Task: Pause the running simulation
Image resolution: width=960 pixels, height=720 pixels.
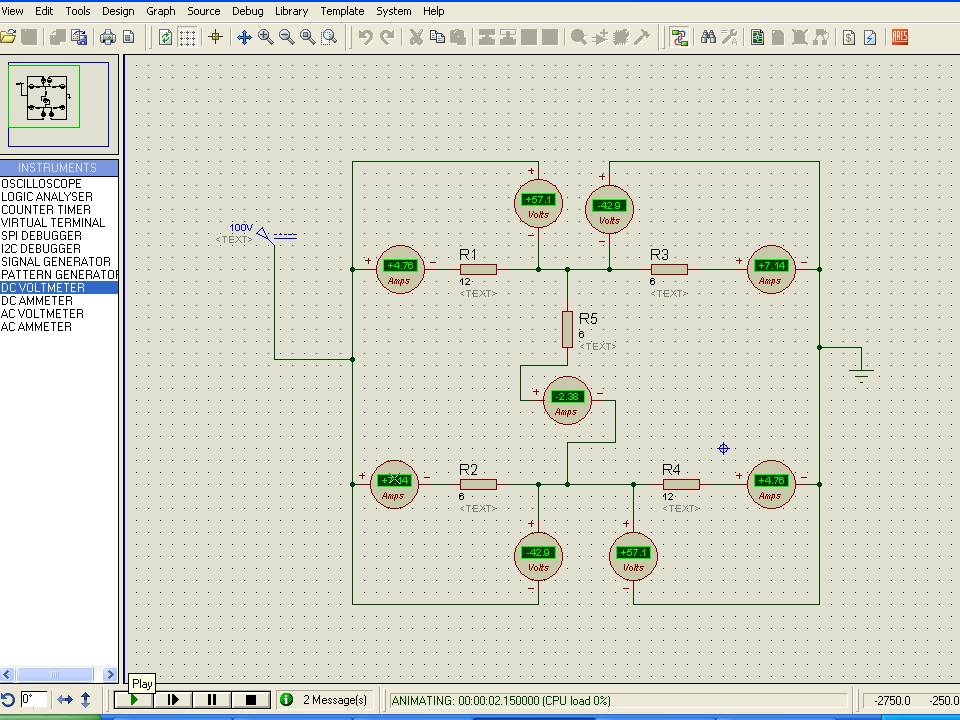Action: click(212, 700)
